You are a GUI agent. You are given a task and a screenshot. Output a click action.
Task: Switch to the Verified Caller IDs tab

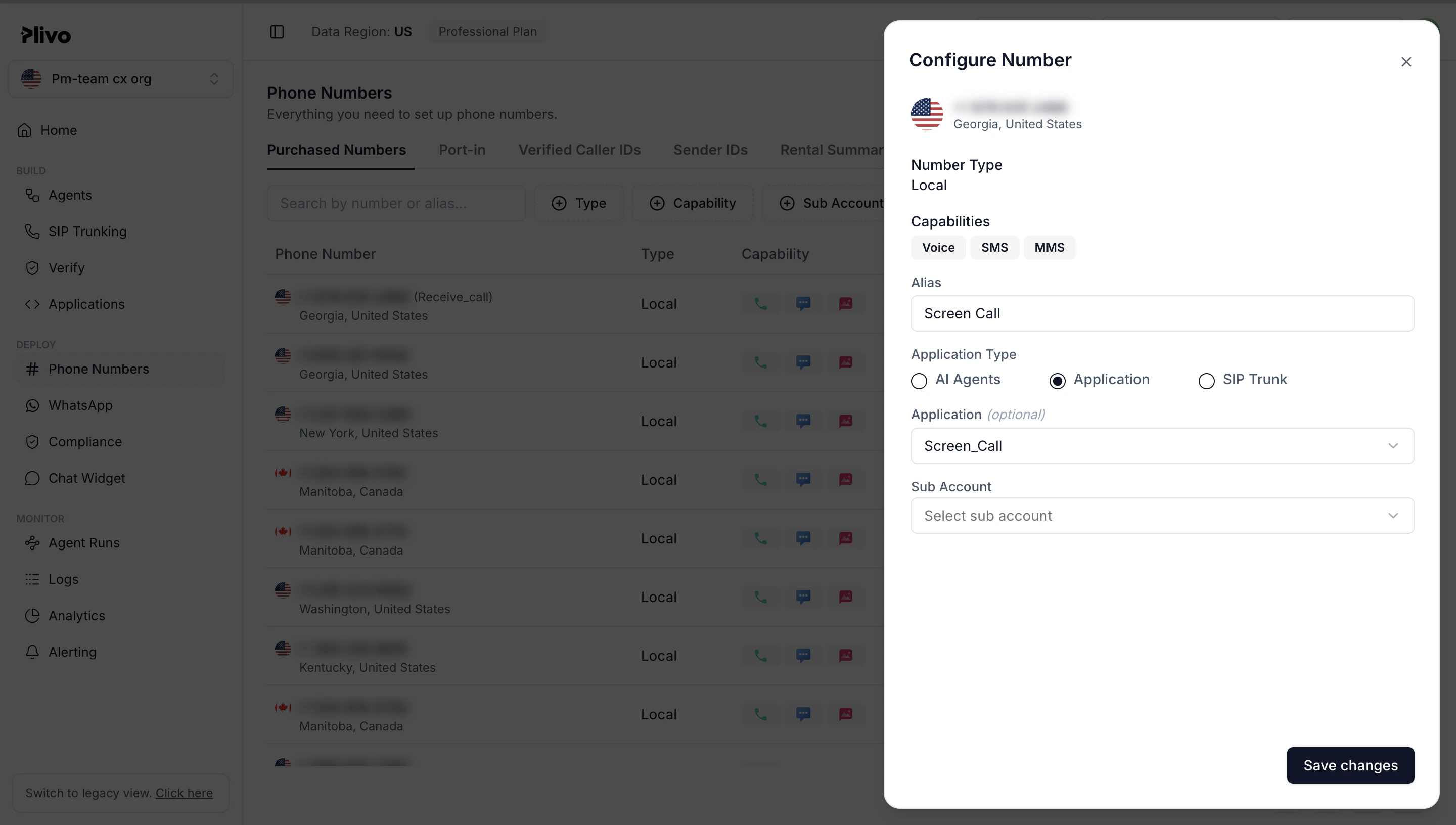[579, 150]
